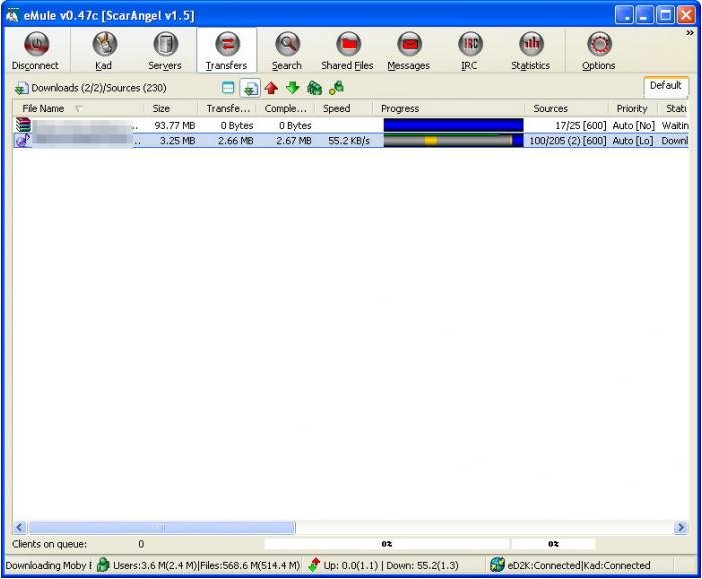Click the 2.67 MB completed cell
The width and height of the screenshot is (702, 579).
[294, 141]
